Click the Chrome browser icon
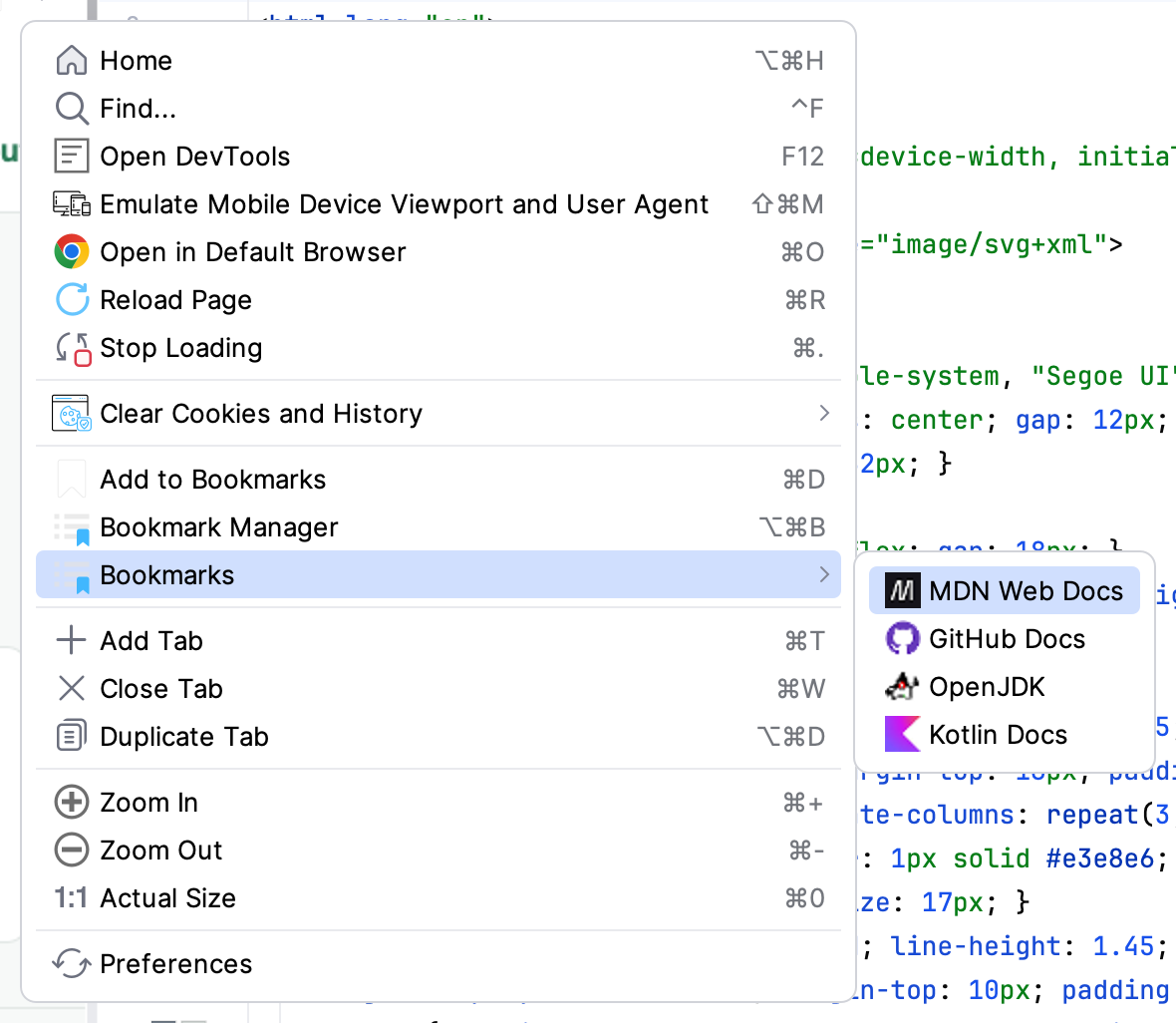1176x1023 pixels. 71,252
